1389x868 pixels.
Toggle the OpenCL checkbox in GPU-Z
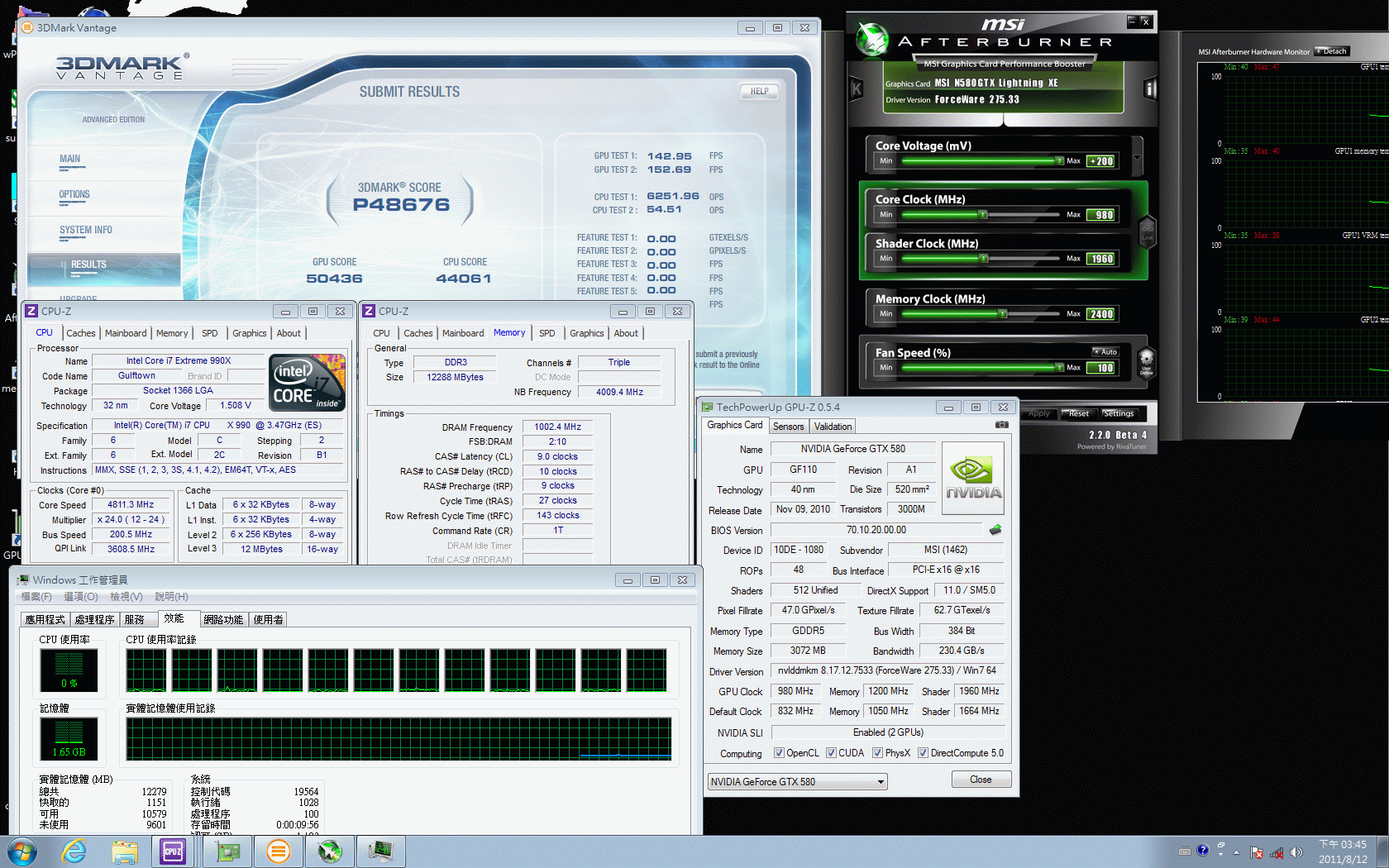click(x=779, y=753)
